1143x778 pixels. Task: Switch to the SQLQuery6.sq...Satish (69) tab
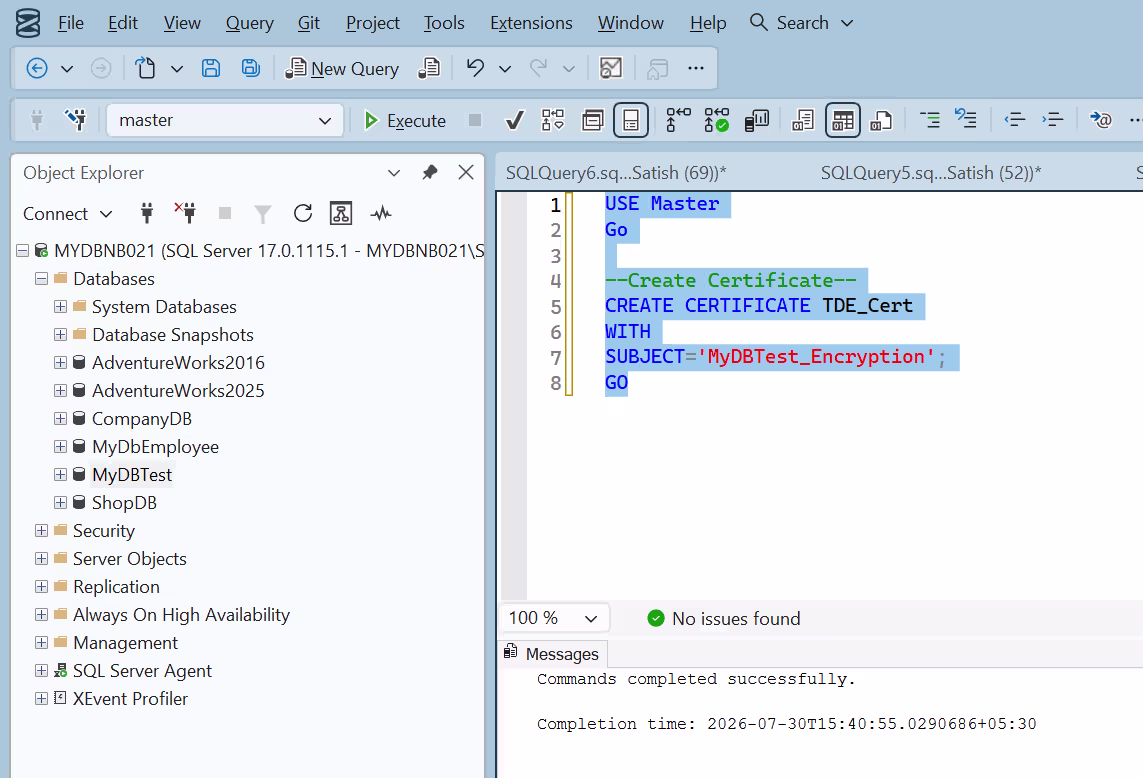tap(616, 173)
